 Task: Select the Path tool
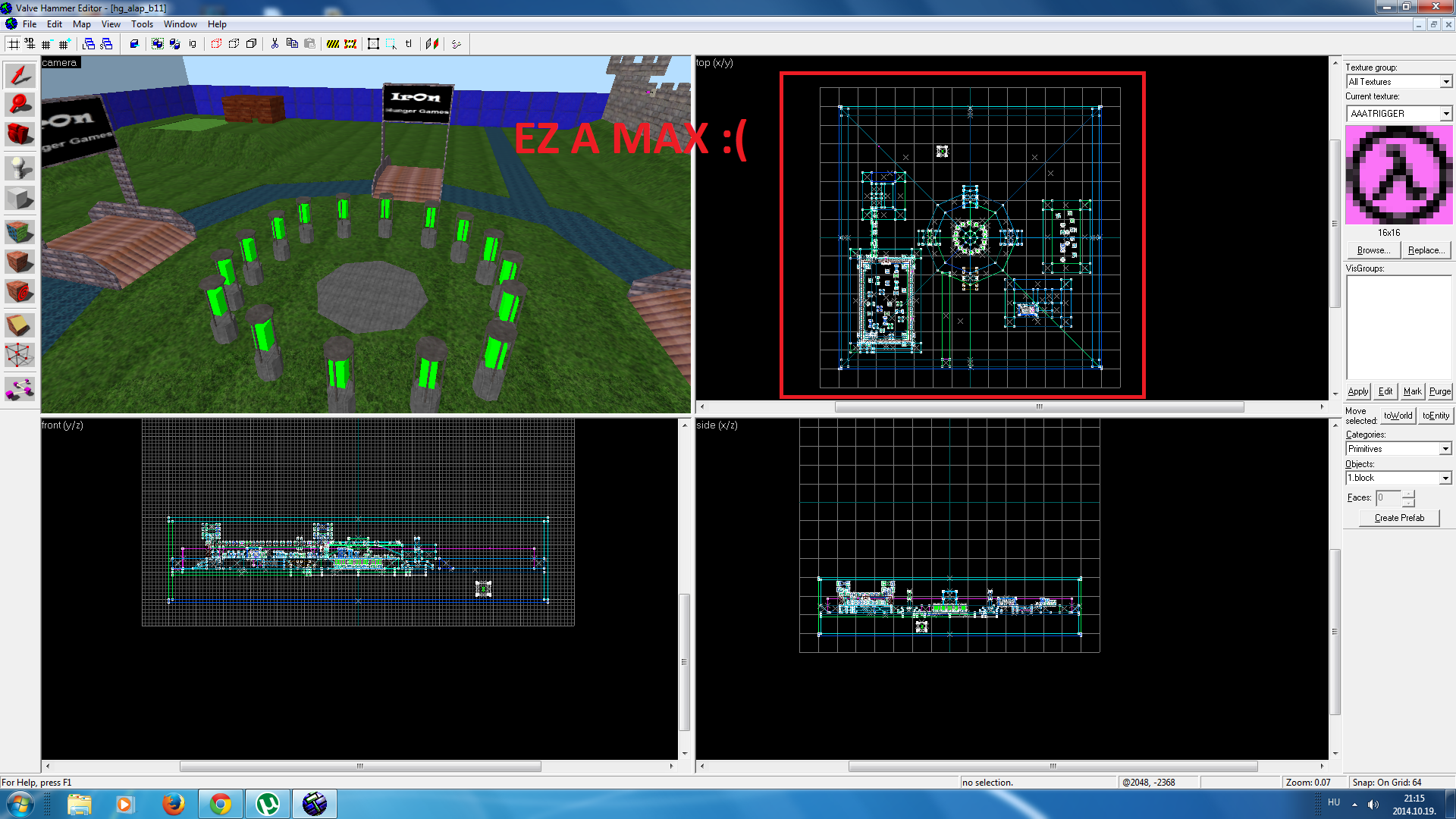pyautogui.click(x=20, y=389)
